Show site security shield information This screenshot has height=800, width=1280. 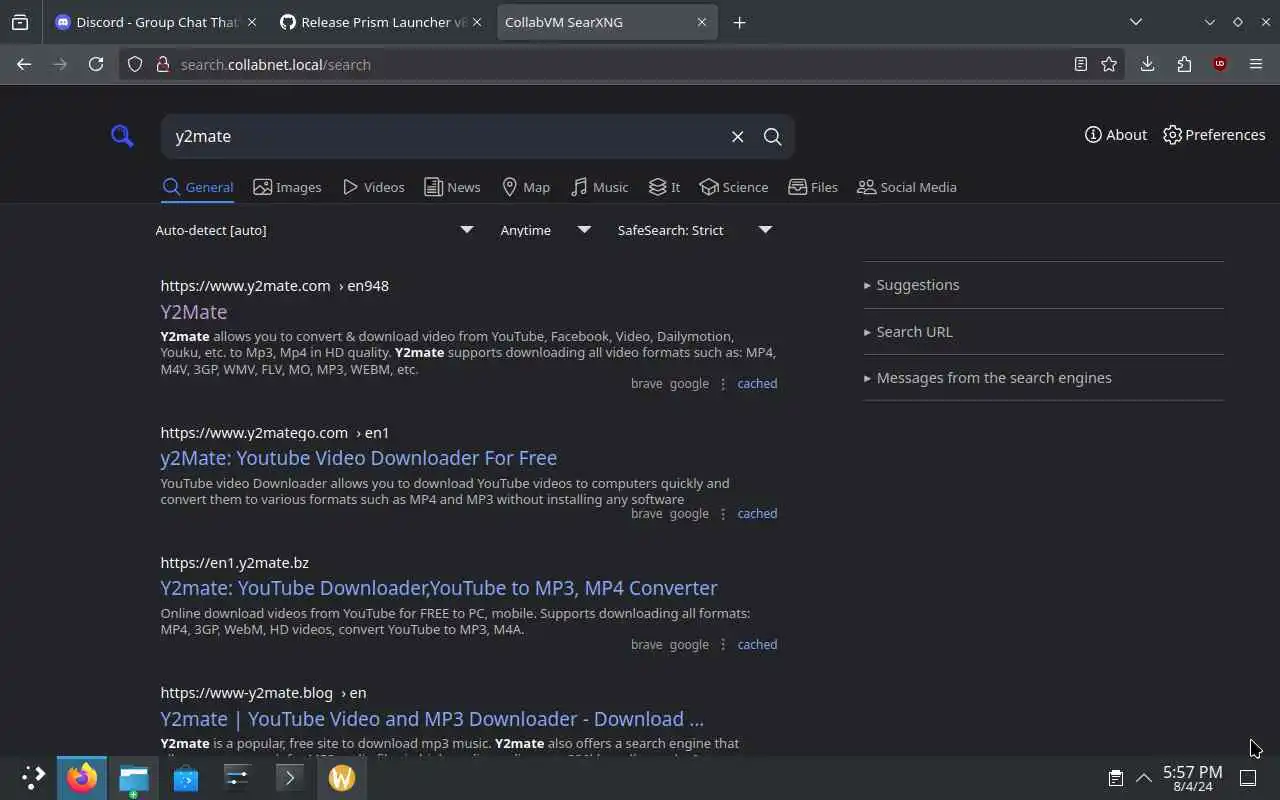pos(135,64)
